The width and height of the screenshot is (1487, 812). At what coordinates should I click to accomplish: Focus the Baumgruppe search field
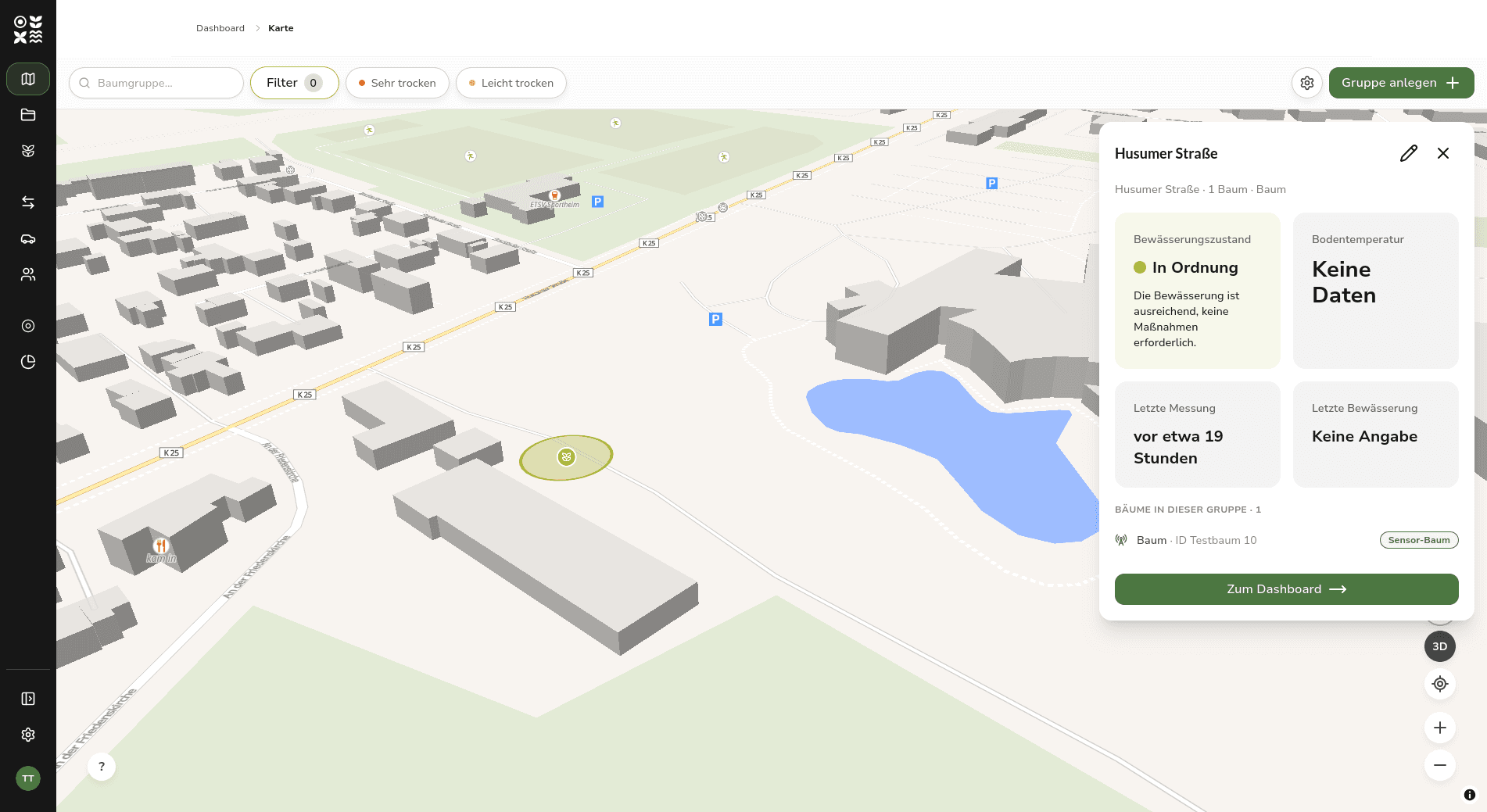coord(156,83)
